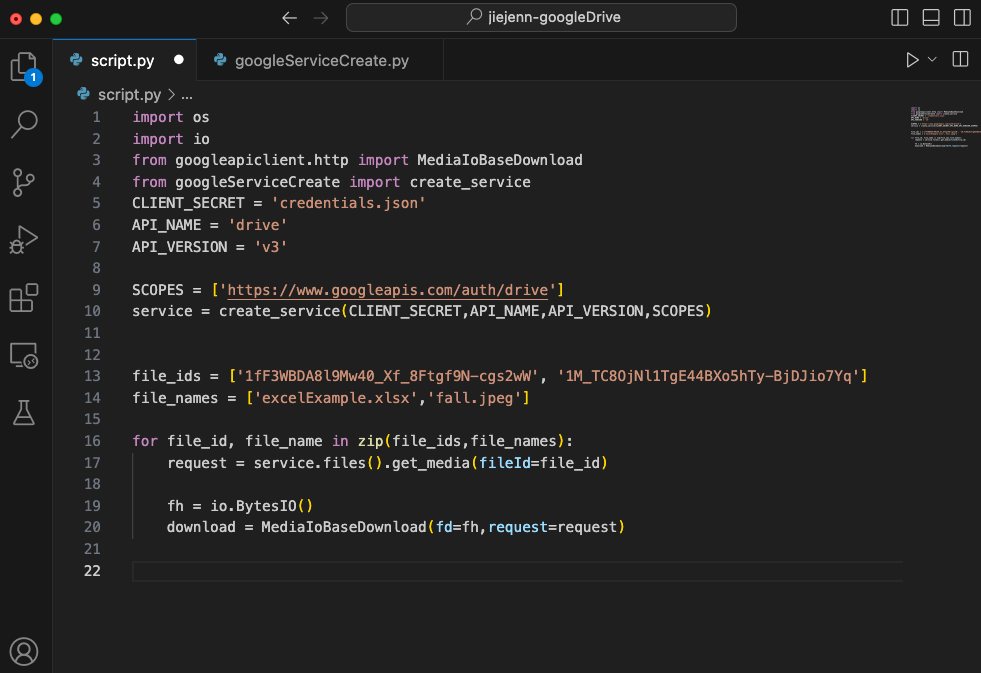Run the Python file with play button
This screenshot has width=981, height=673.
click(x=912, y=59)
